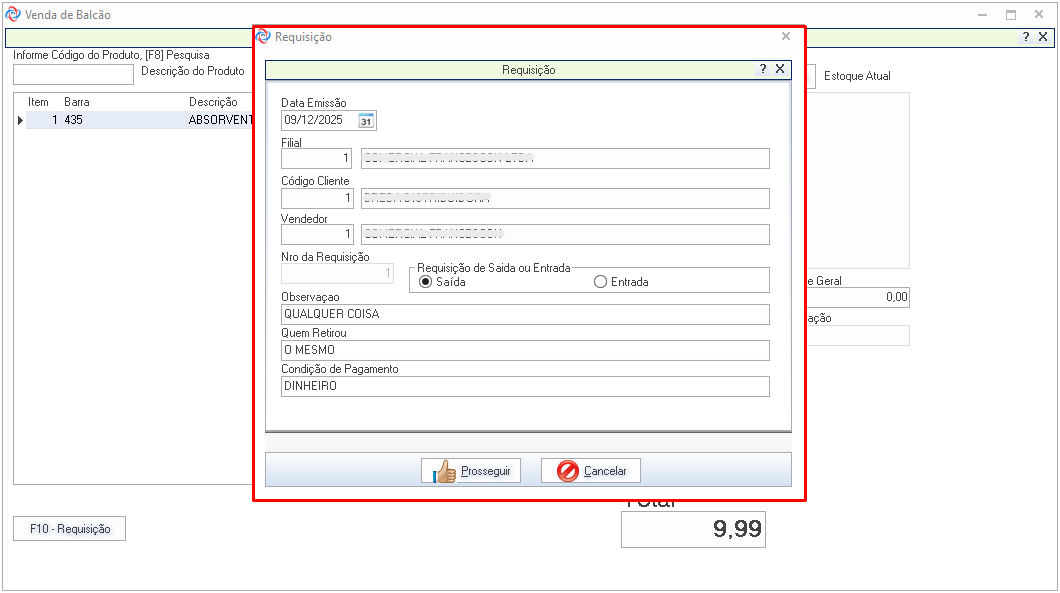Focus the Filial code field
1060x593 pixels.
(x=317, y=159)
